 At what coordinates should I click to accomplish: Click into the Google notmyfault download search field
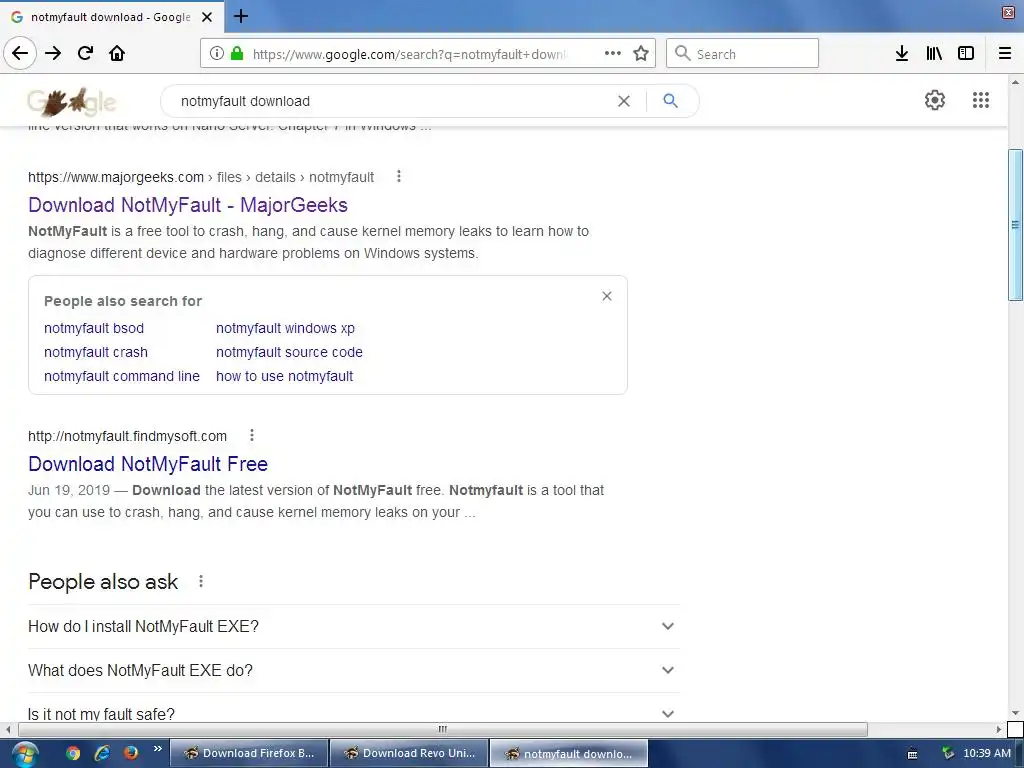click(392, 101)
